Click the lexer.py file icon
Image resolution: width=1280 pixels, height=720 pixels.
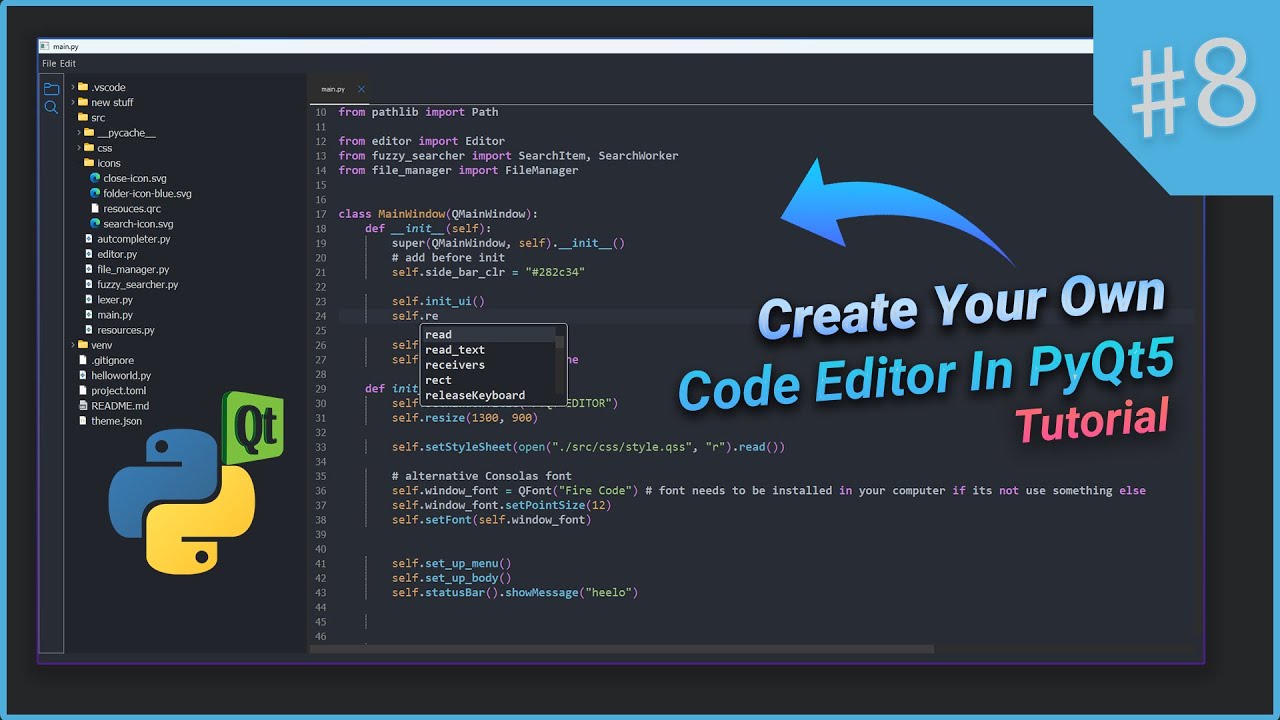tap(89, 300)
